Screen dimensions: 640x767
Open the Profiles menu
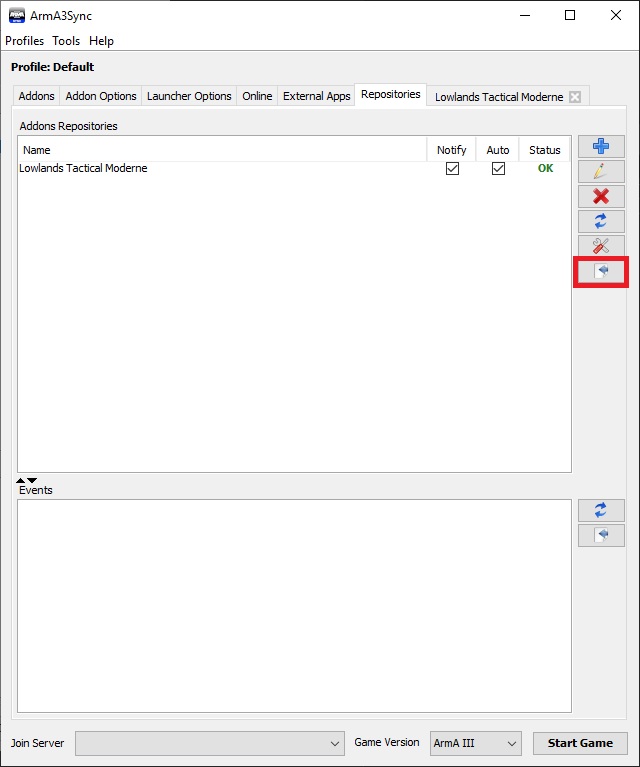pyautogui.click(x=25, y=41)
